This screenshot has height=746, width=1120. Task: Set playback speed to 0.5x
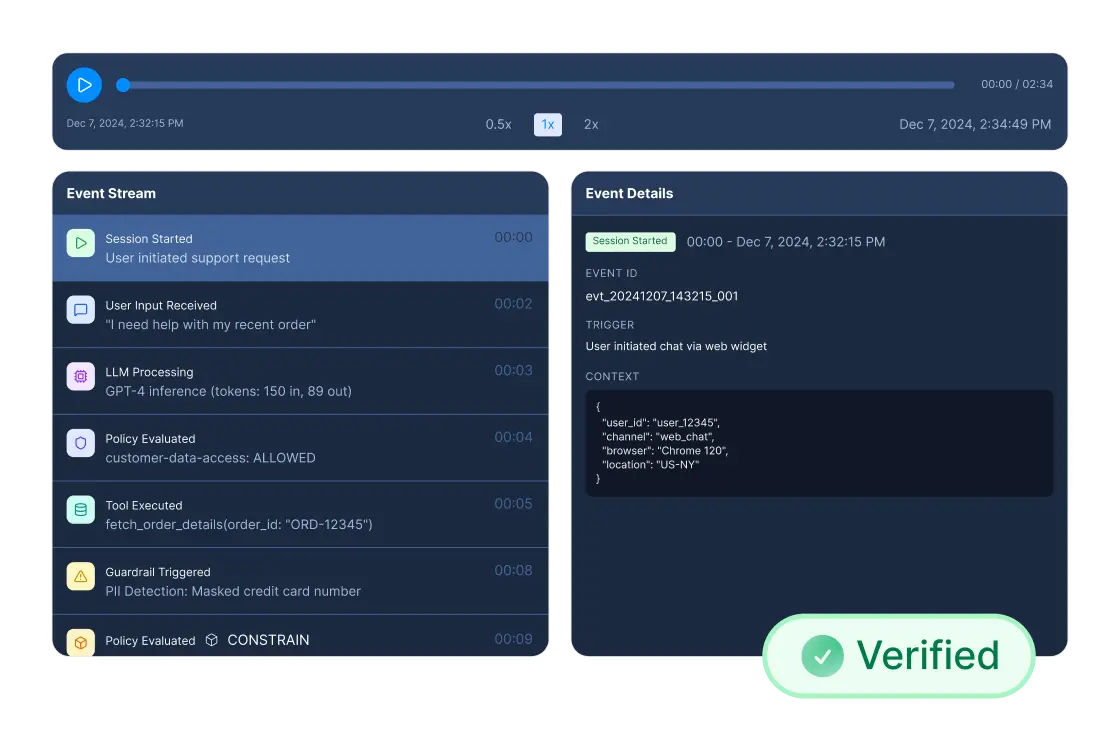click(x=499, y=124)
